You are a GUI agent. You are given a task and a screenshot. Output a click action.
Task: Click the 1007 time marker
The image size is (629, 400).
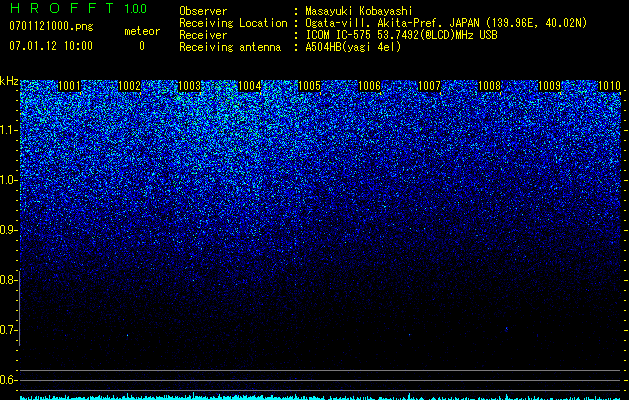(x=429, y=86)
